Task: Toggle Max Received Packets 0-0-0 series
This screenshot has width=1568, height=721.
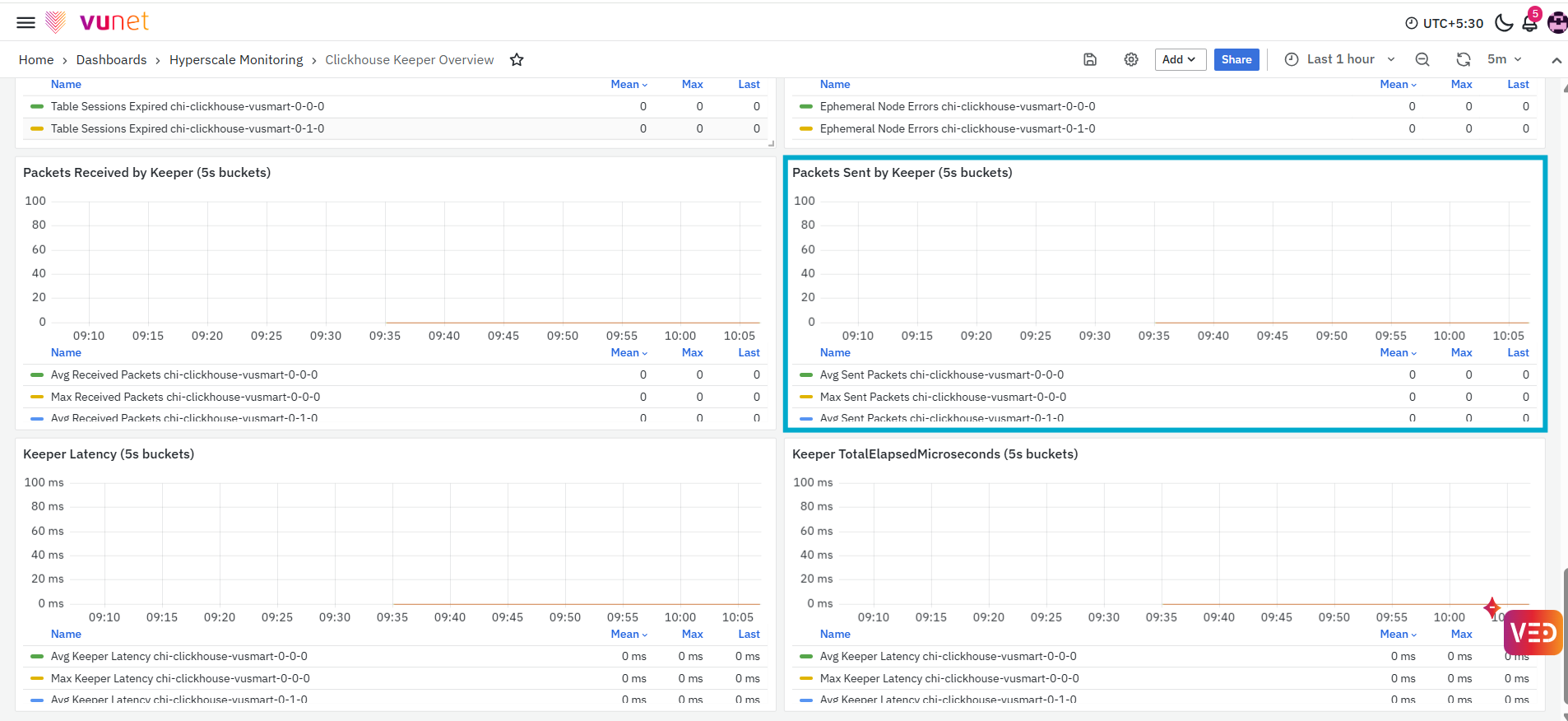Action: tap(185, 397)
